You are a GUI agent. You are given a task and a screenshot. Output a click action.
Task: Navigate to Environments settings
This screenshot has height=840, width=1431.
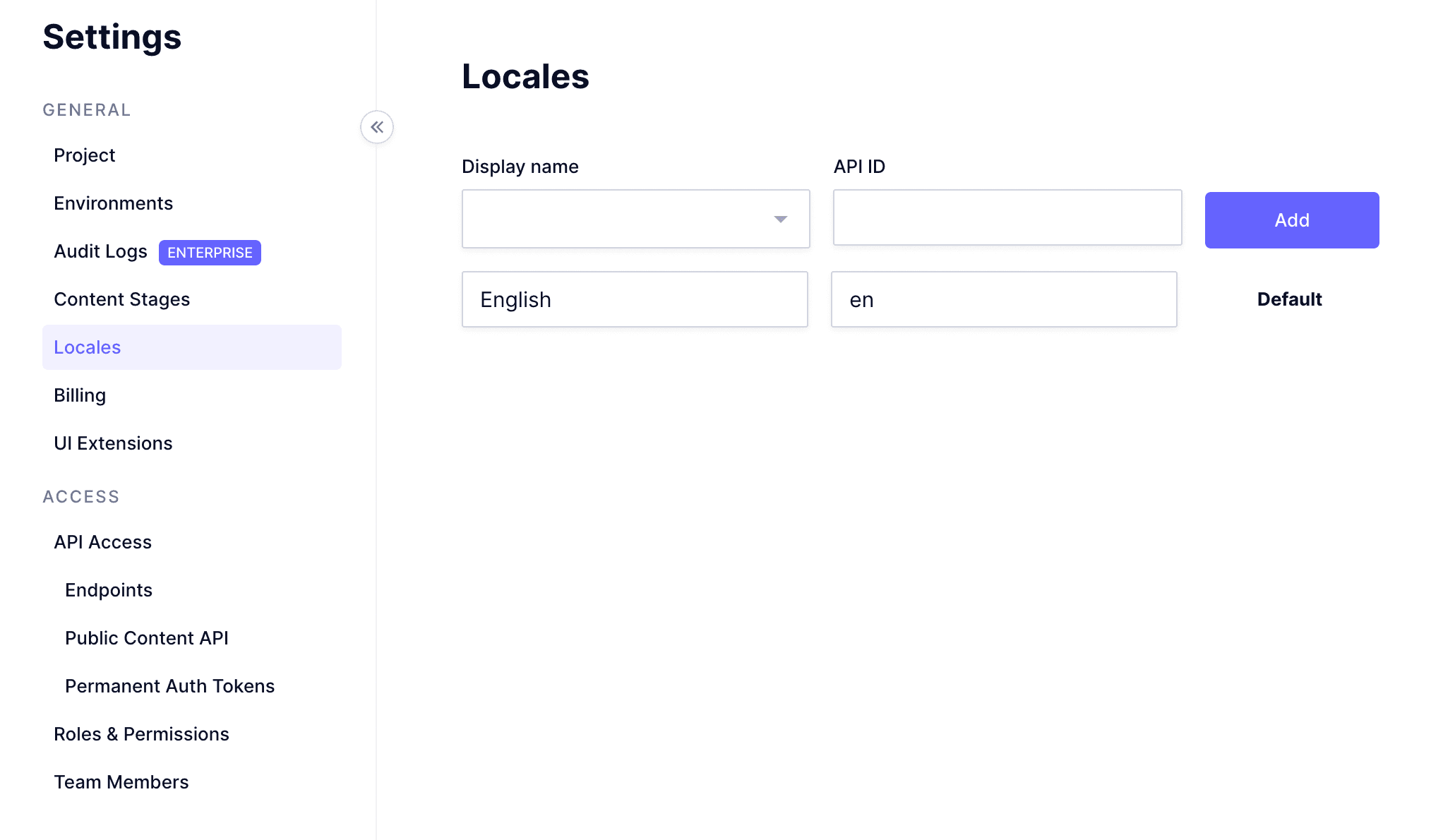pyautogui.click(x=113, y=203)
